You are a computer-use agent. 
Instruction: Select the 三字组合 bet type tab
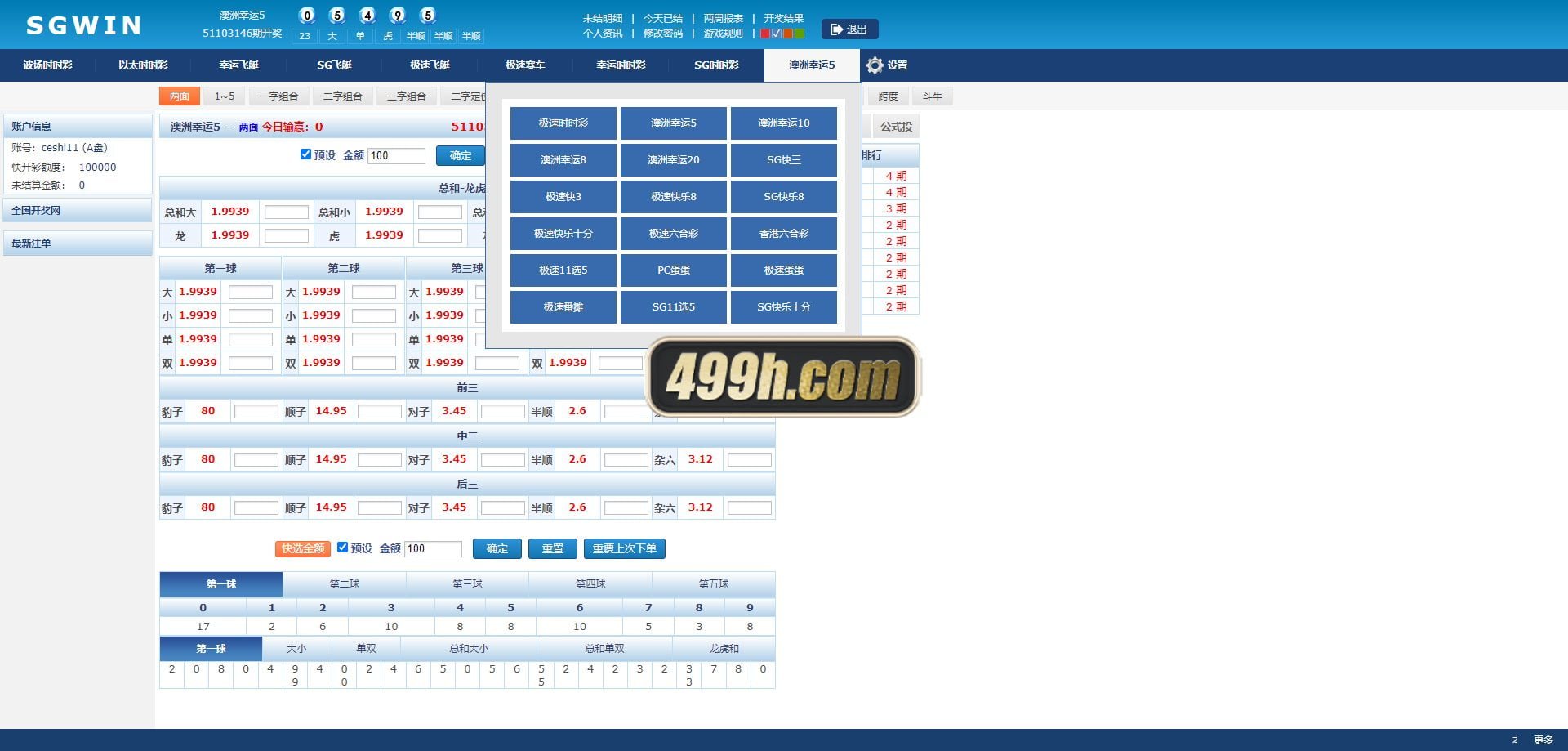(x=406, y=96)
